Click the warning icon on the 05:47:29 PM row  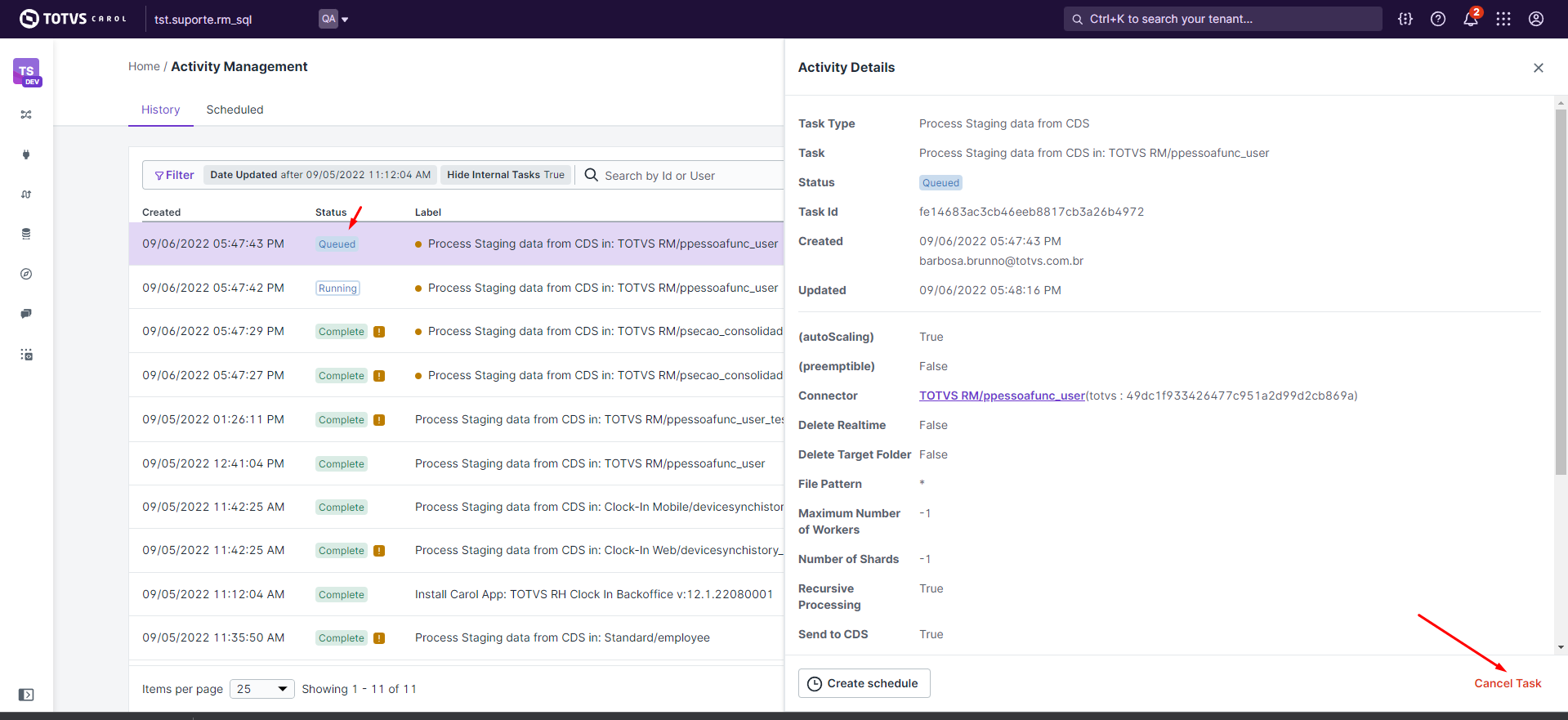tap(379, 332)
